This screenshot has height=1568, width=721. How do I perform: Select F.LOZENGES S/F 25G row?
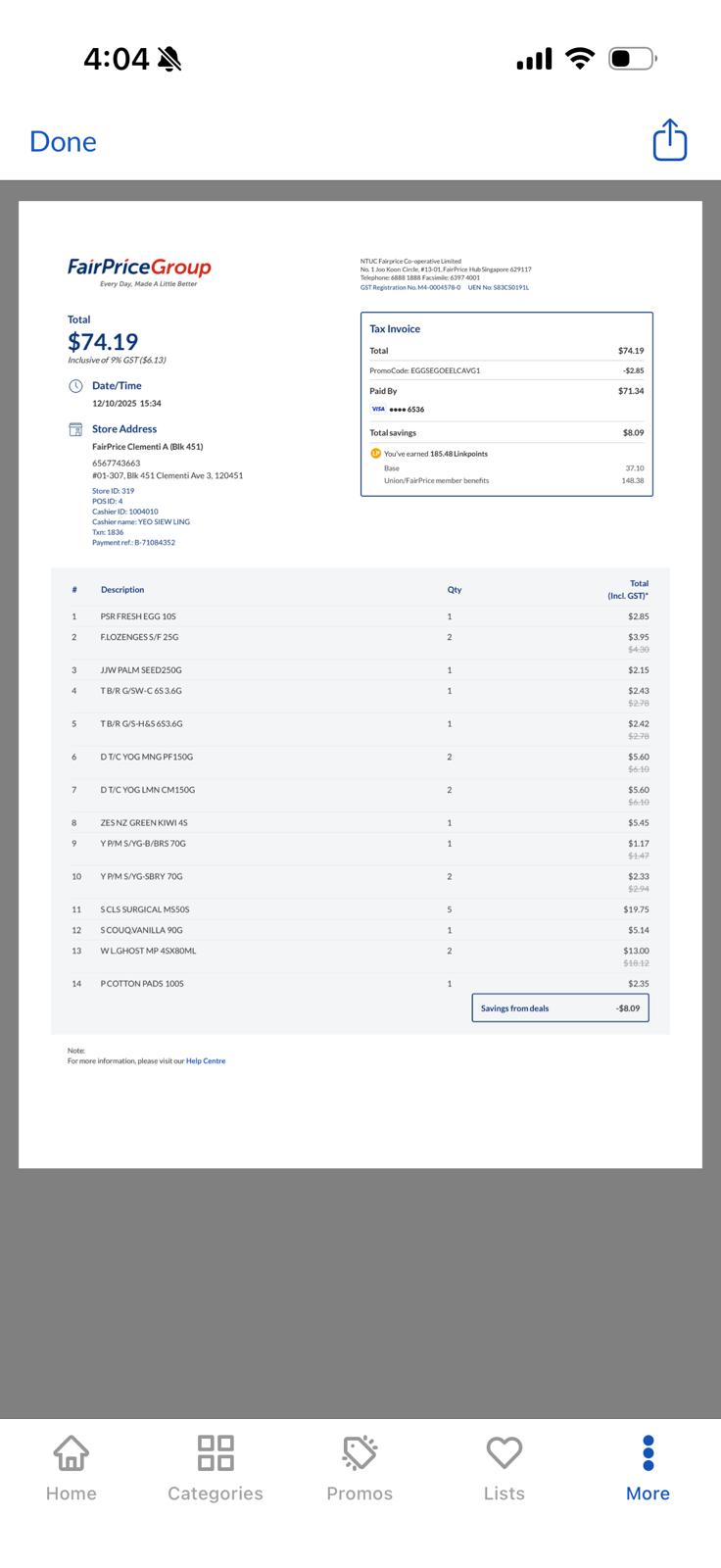pos(360,642)
